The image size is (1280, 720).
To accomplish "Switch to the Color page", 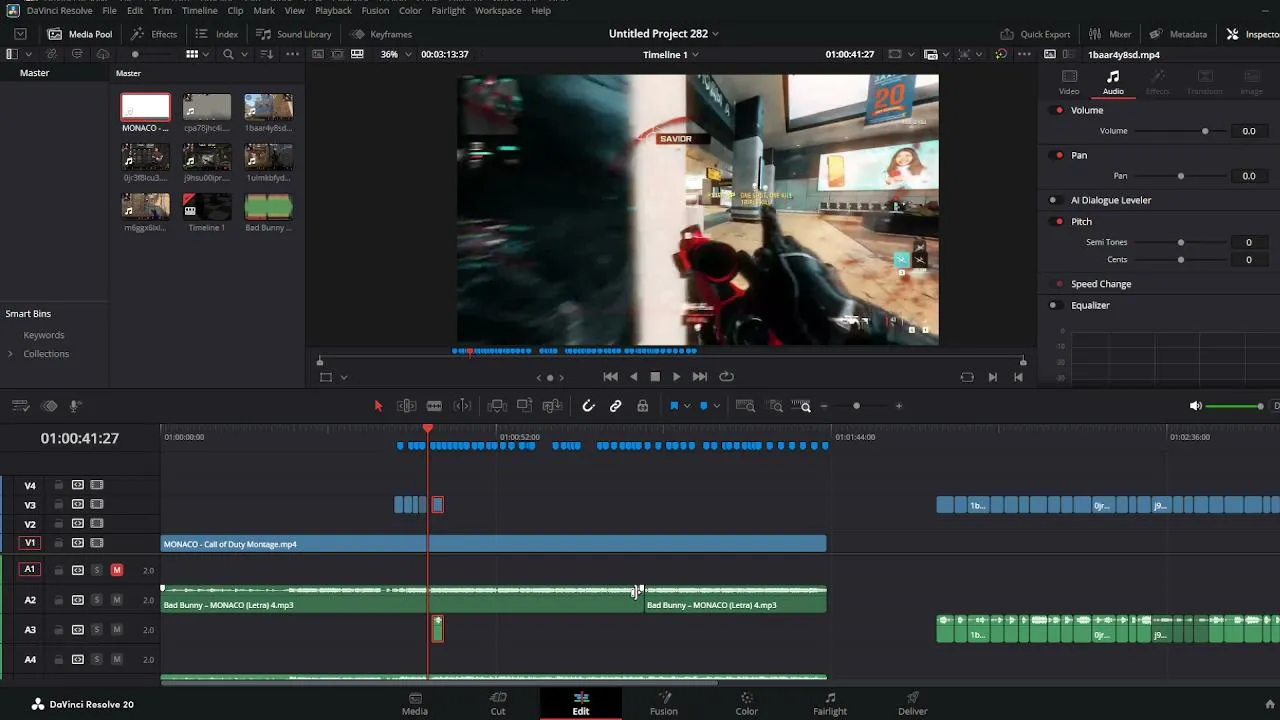I will pos(746,704).
